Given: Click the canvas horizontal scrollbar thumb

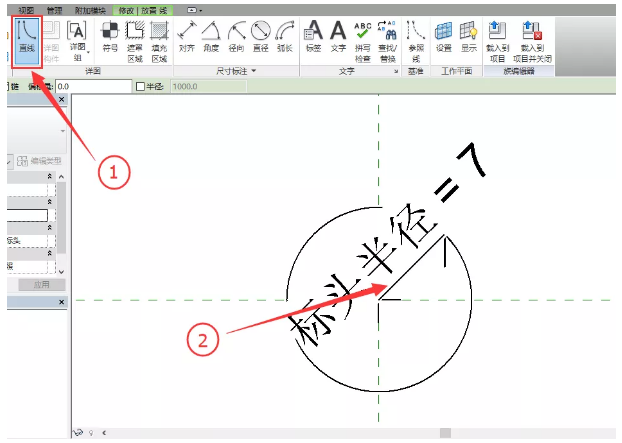Looking at the screenshot, I should (x=445, y=433).
